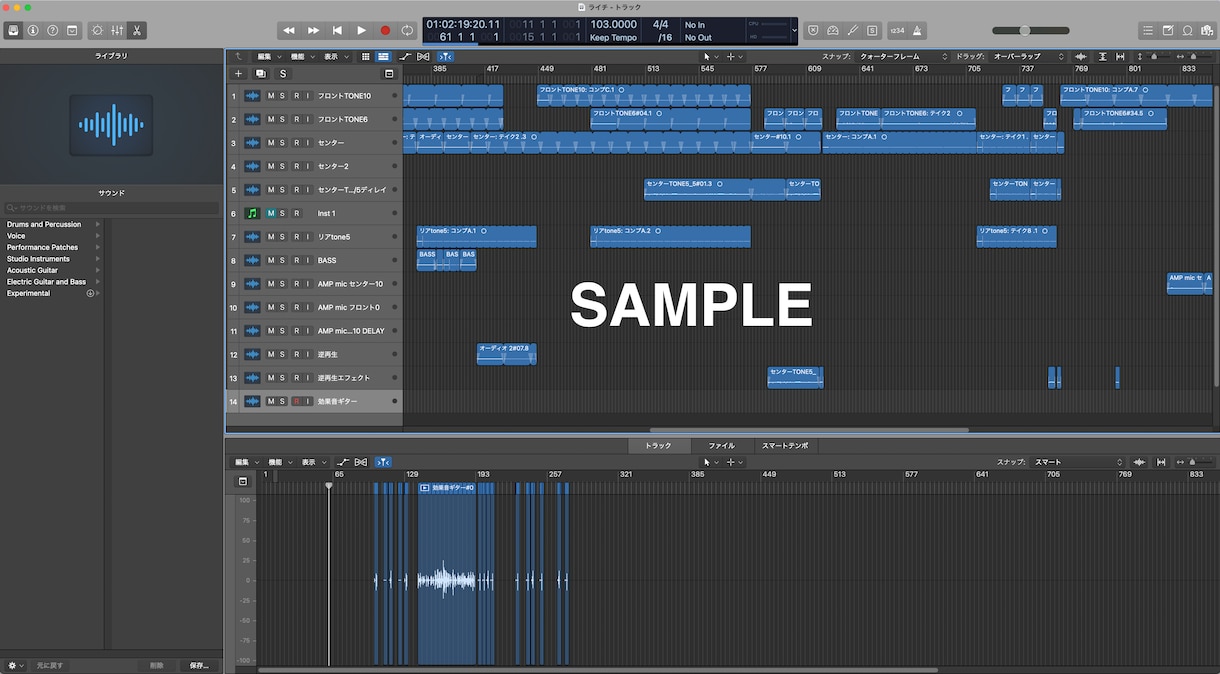Select the トラック editor tab
Viewport: 1220px width, 674px height.
click(659, 446)
